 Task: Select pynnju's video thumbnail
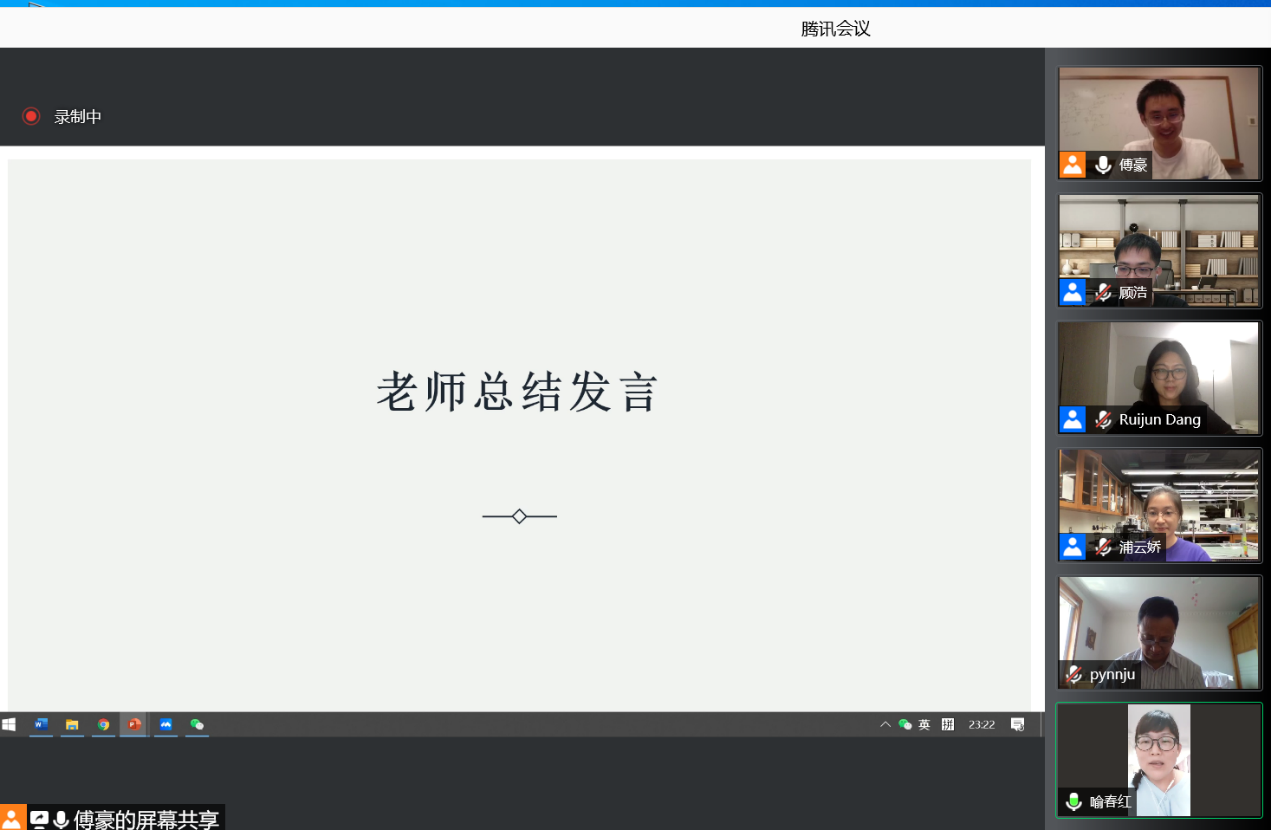click(1159, 632)
